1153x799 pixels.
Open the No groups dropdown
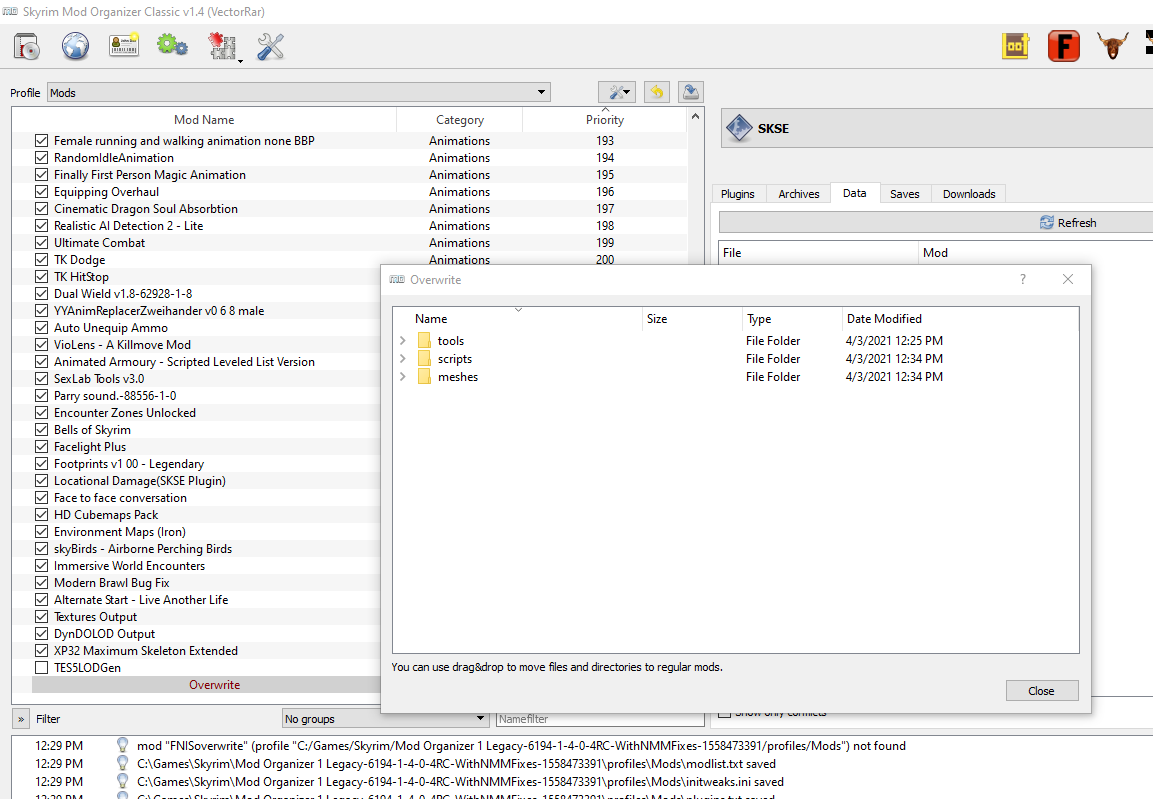385,718
